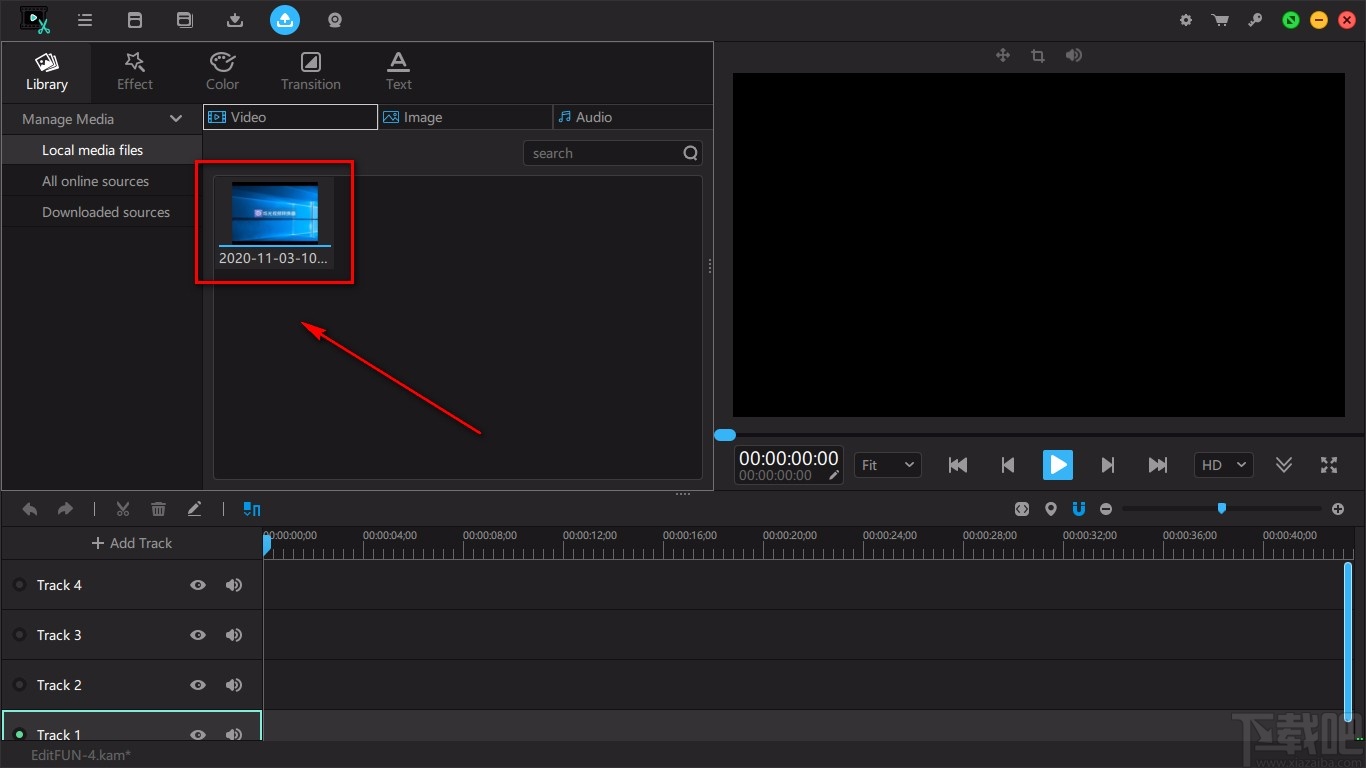Open the HD quality dropdown
Image resolution: width=1366 pixels, height=768 pixels.
(1223, 465)
